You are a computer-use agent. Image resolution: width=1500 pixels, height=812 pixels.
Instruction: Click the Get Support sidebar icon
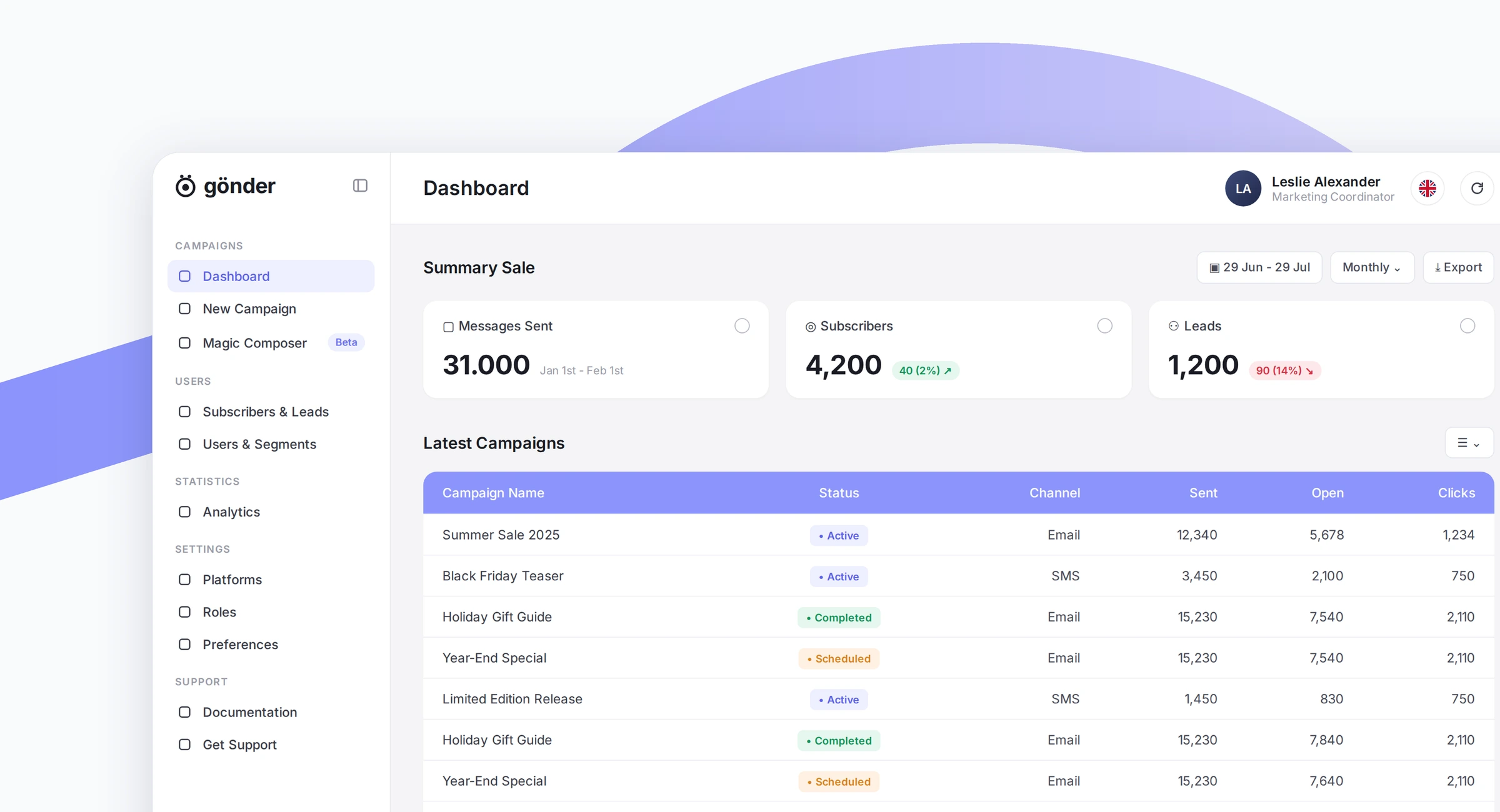click(x=184, y=745)
